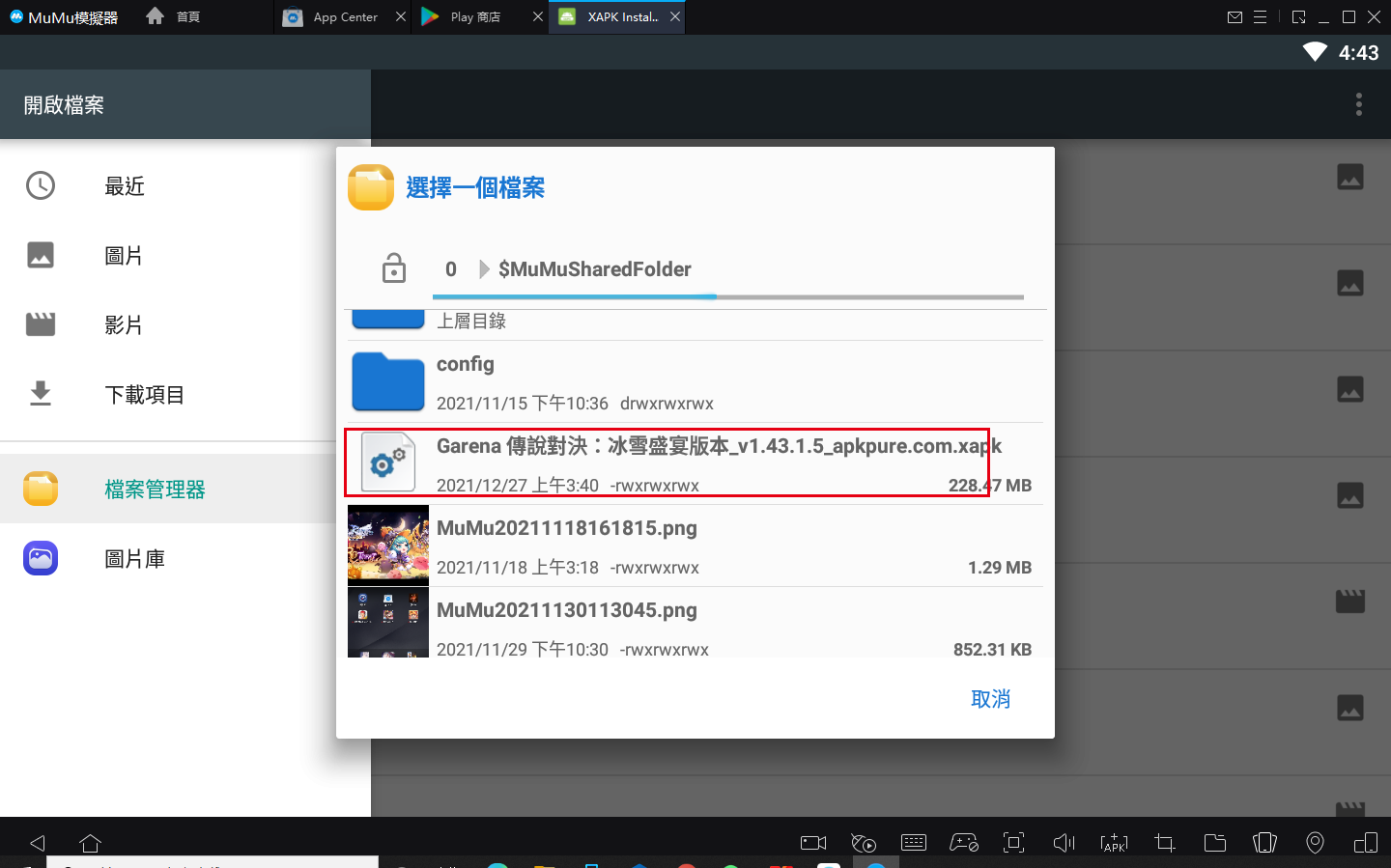1391x868 pixels.
Task: Click the yellow folder icon beside dialog title
Action: (371, 187)
